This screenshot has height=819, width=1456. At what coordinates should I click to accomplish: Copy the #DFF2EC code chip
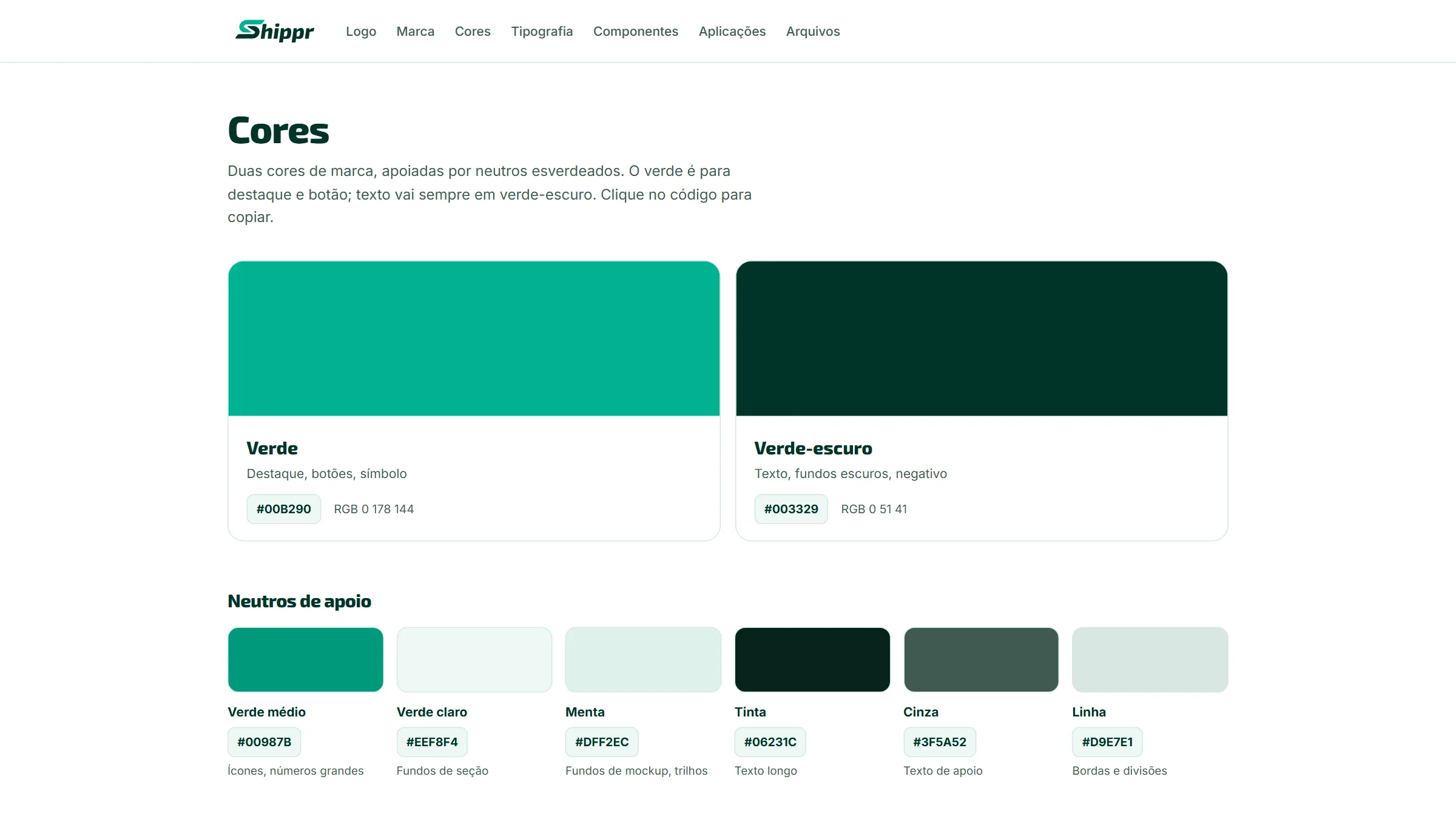602,742
